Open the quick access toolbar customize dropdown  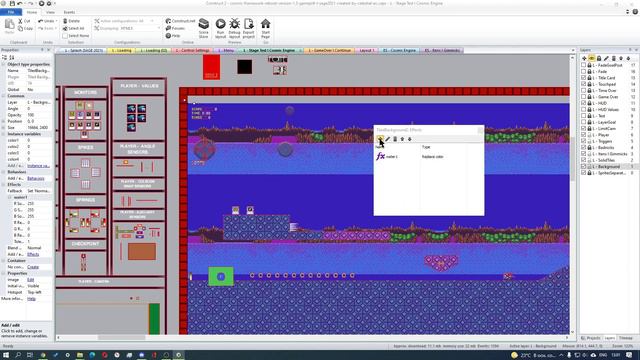[55, 3]
